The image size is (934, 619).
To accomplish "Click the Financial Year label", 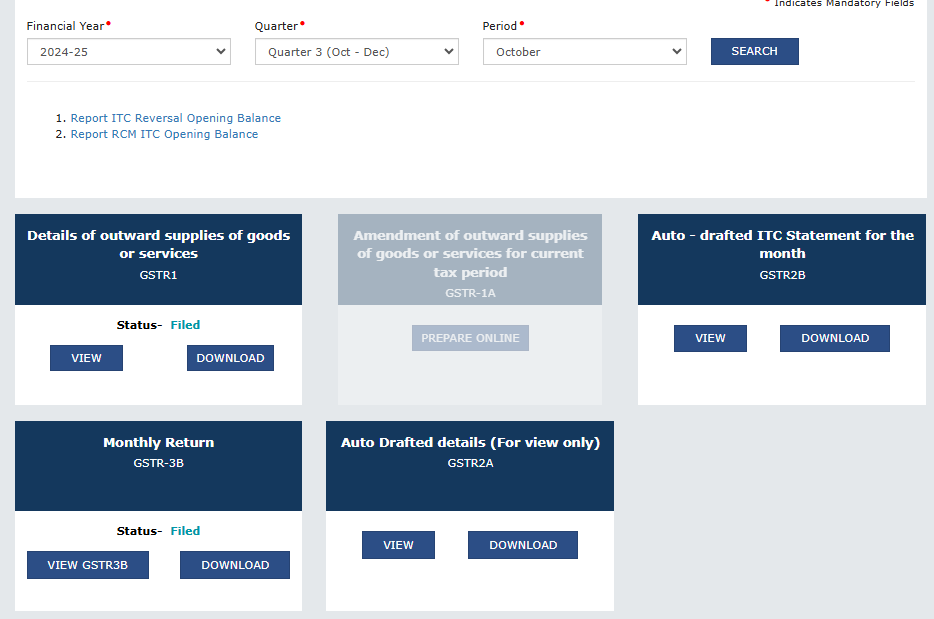I will coord(66,26).
